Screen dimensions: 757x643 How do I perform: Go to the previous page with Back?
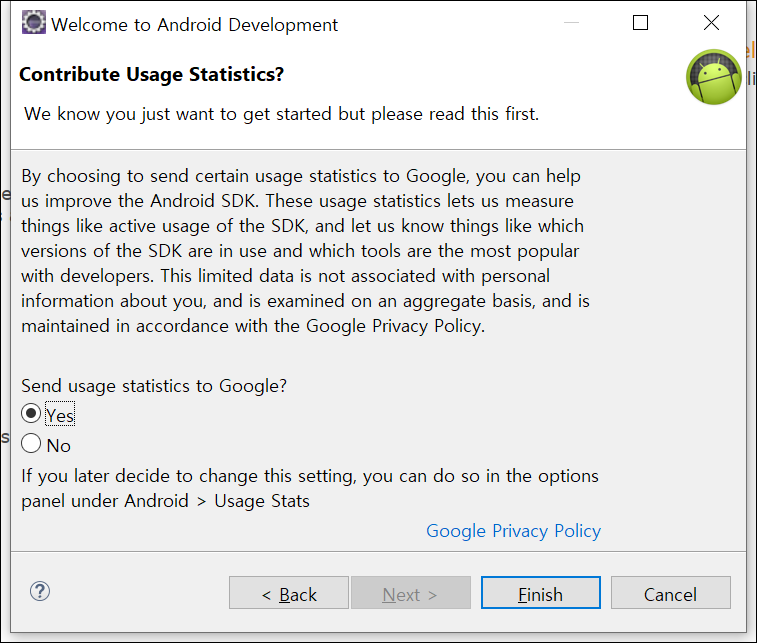point(289,592)
